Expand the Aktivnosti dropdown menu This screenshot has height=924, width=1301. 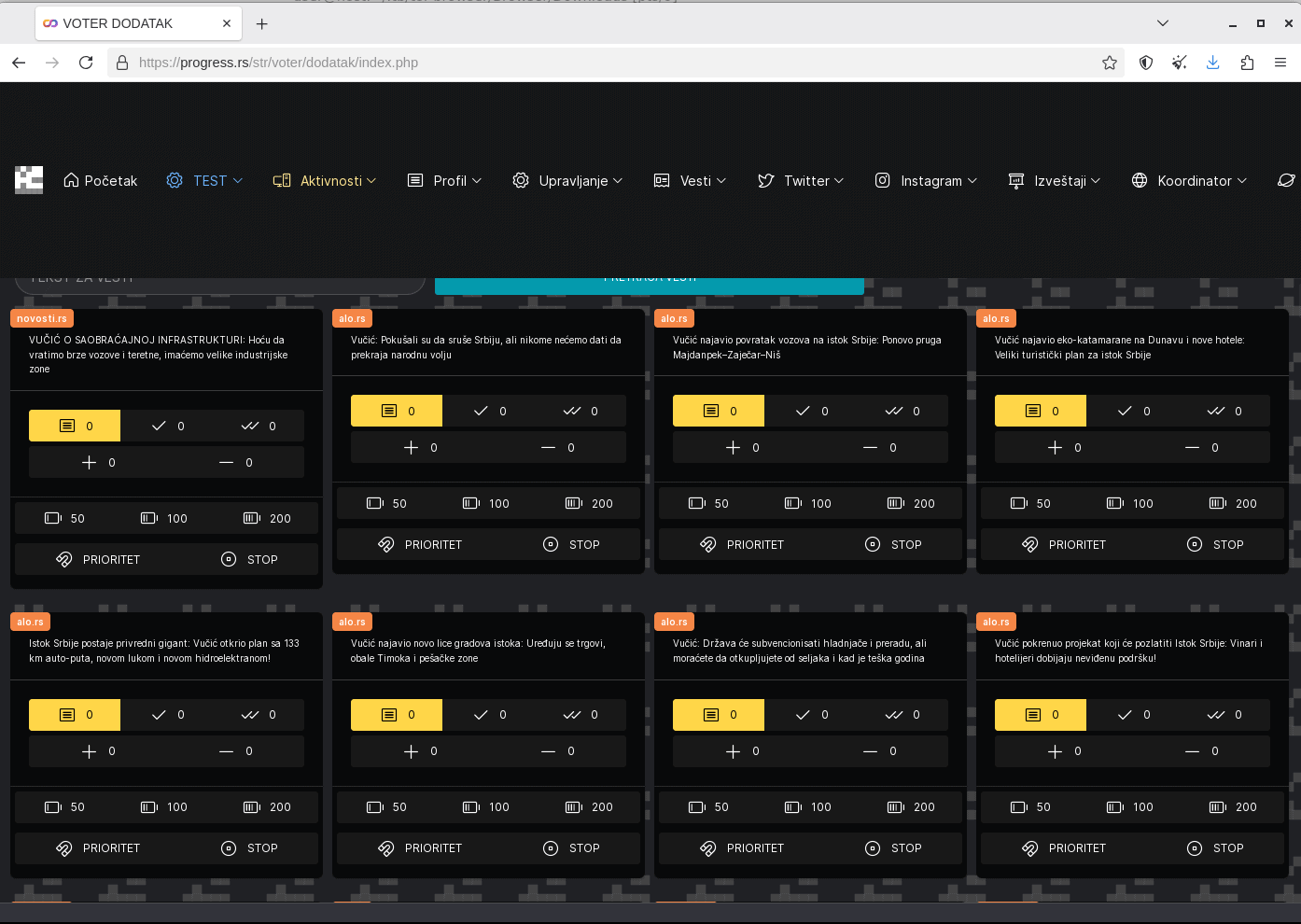pos(324,181)
